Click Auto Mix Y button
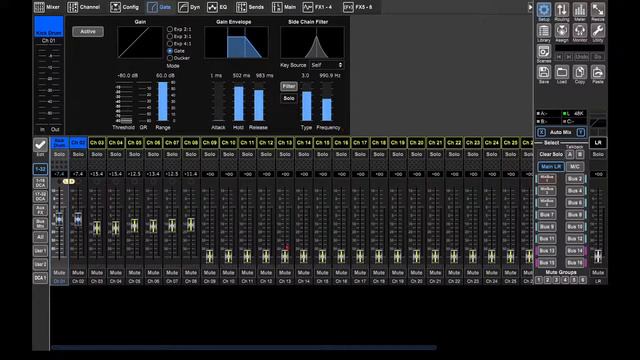 click(x=580, y=132)
